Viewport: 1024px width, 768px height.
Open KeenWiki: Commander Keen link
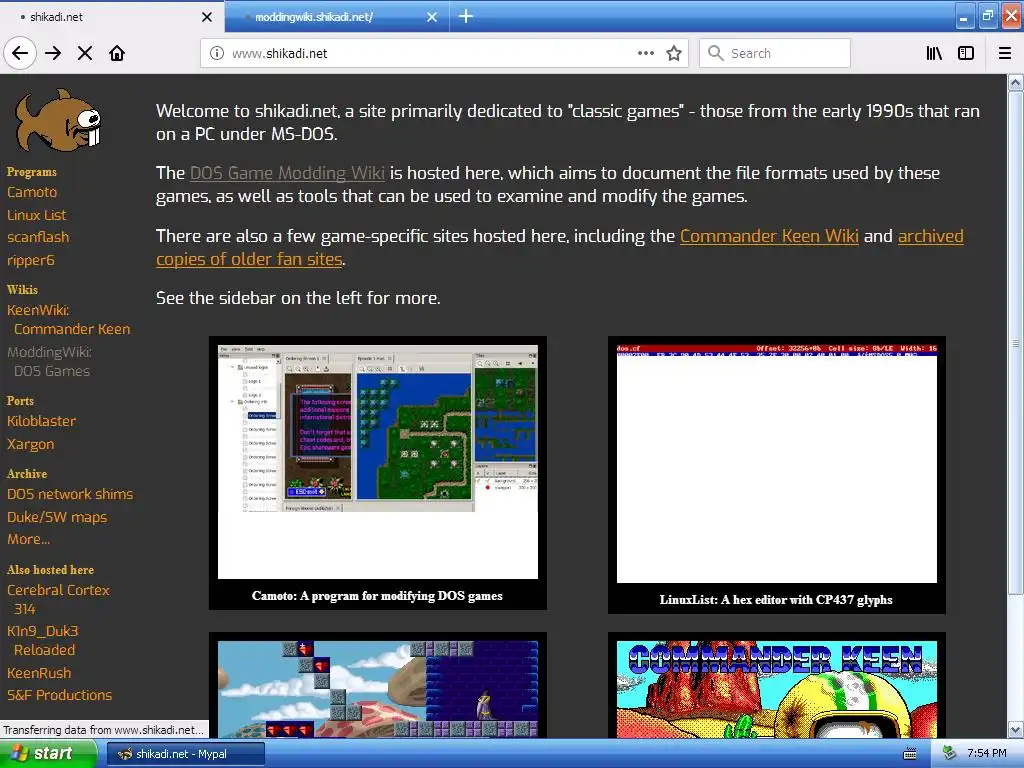(x=69, y=319)
